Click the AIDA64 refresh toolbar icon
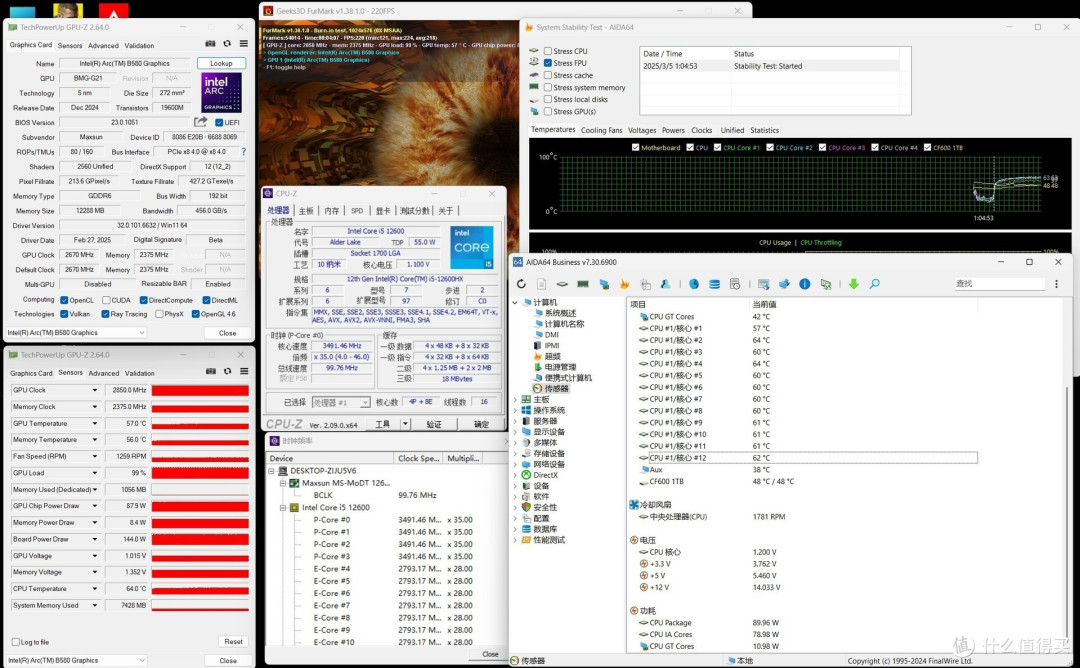Image resolution: width=1080 pixels, height=668 pixels. tap(521, 284)
